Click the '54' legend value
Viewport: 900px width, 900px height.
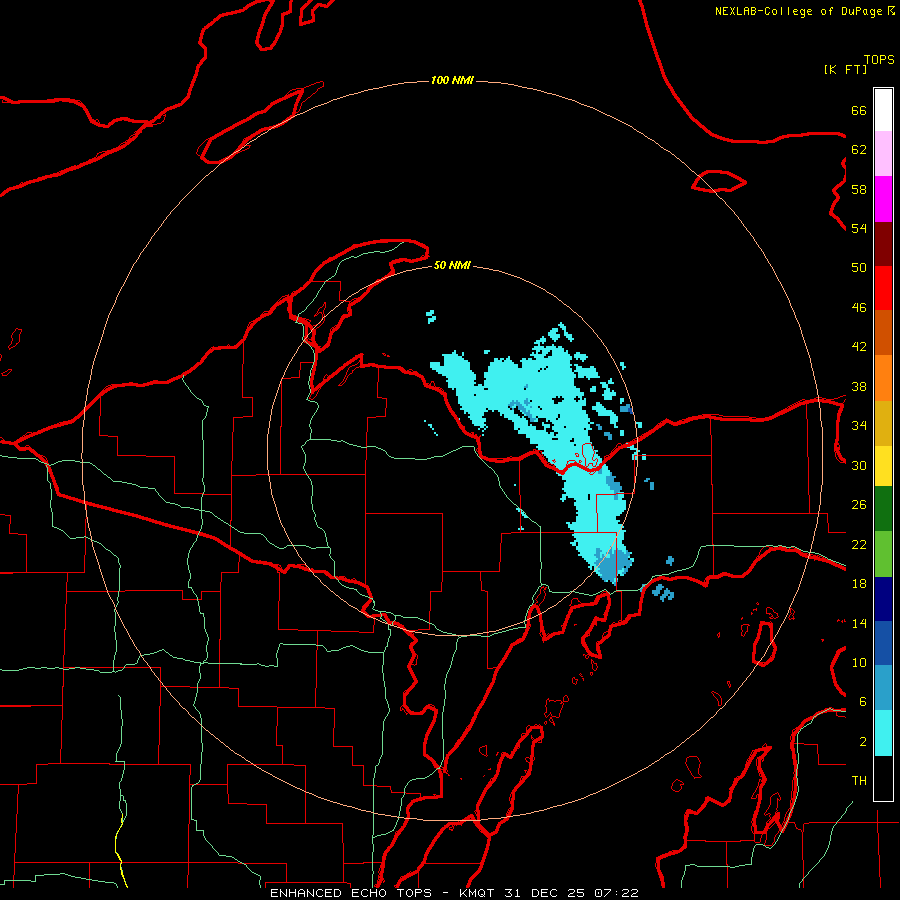pos(859,228)
